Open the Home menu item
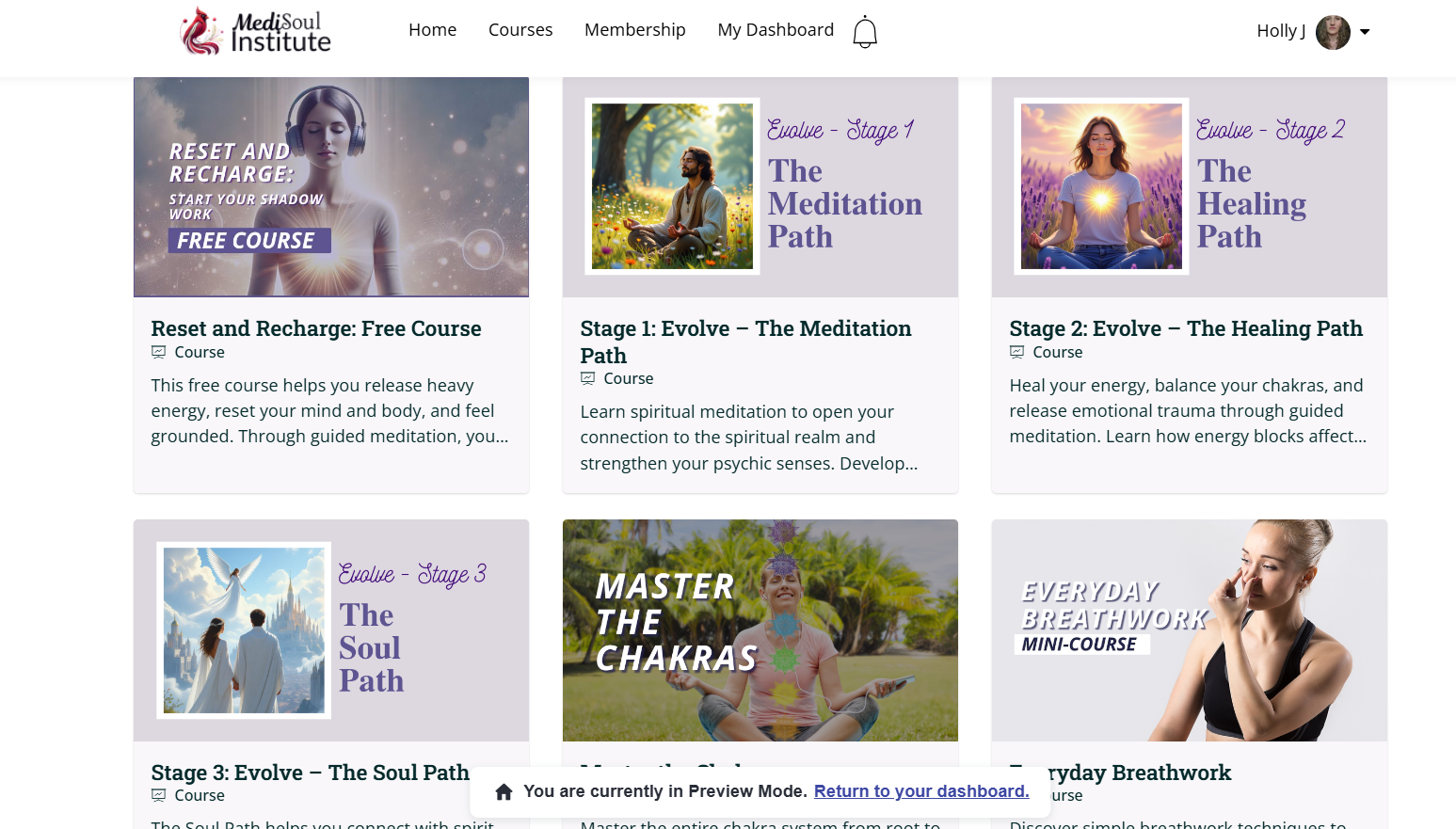1456x829 pixels. point(432,30)
